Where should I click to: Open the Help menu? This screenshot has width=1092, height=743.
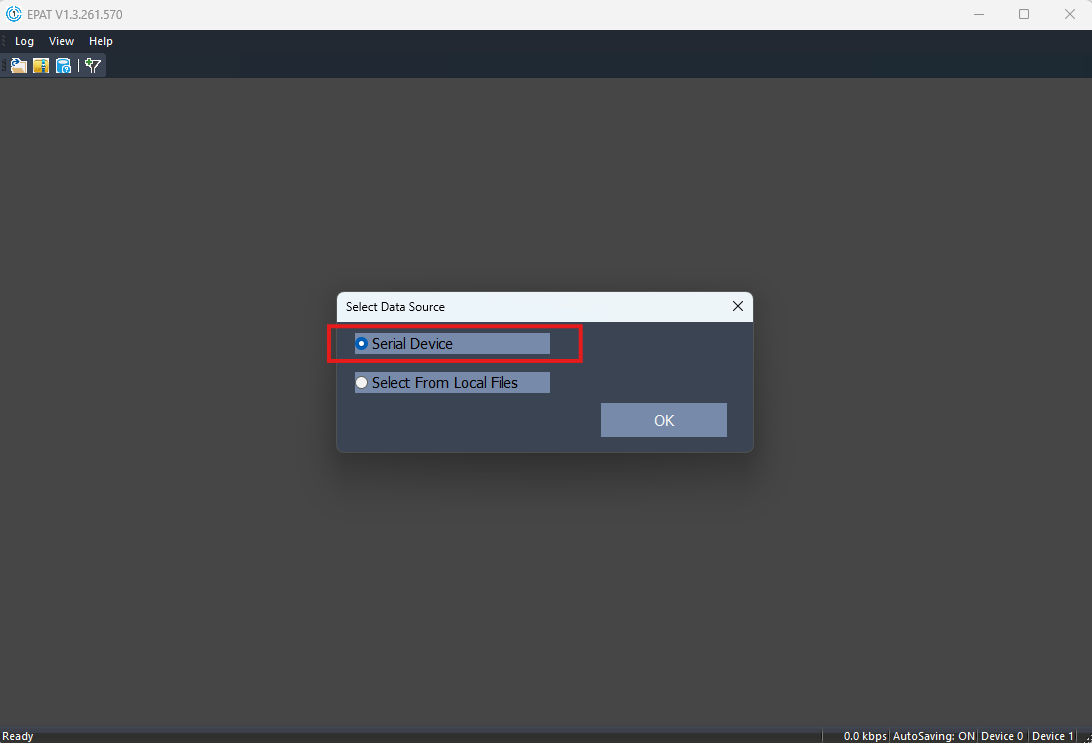pos(101,41)
